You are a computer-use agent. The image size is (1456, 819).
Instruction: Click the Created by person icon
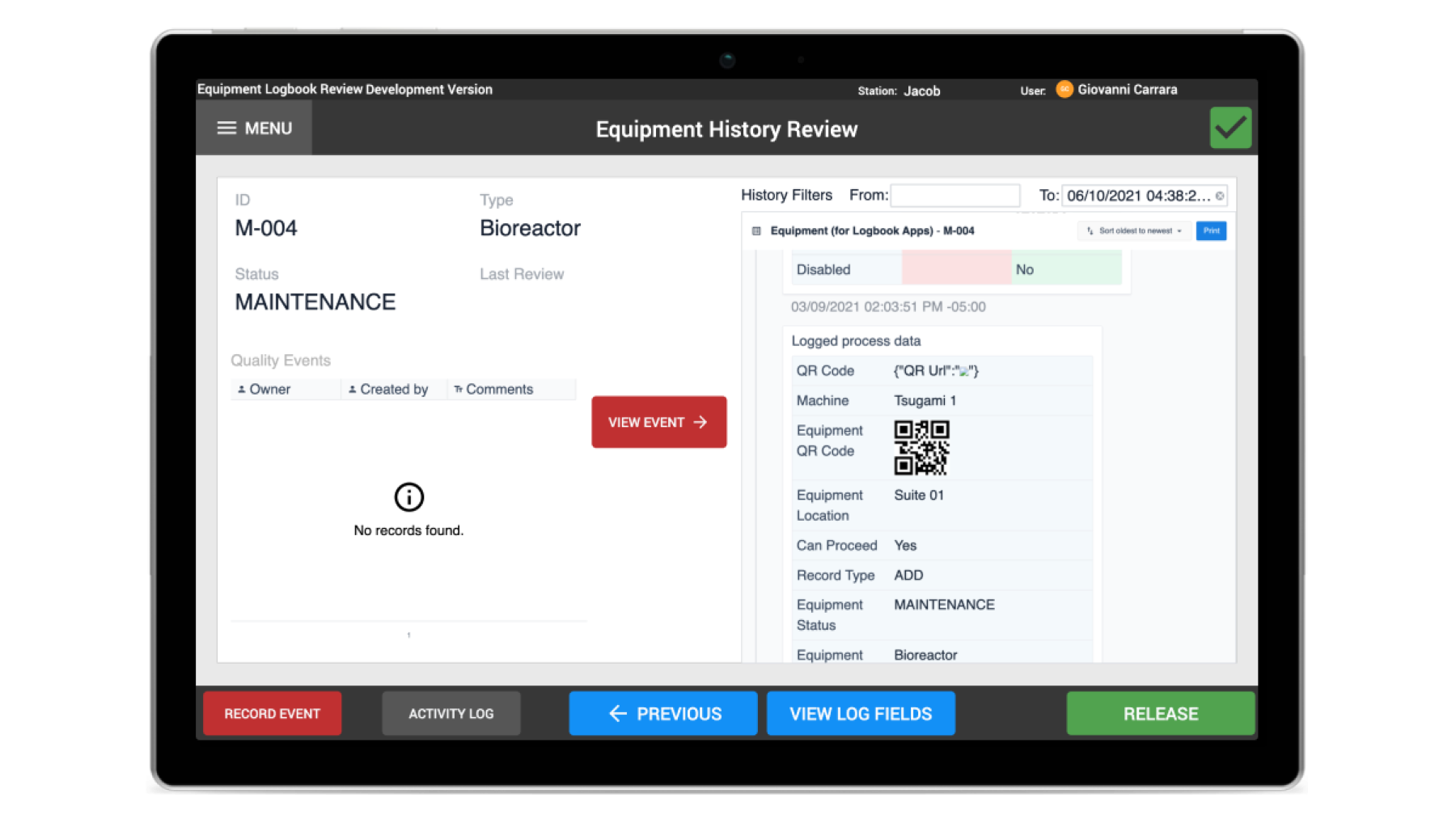point(353,389)
